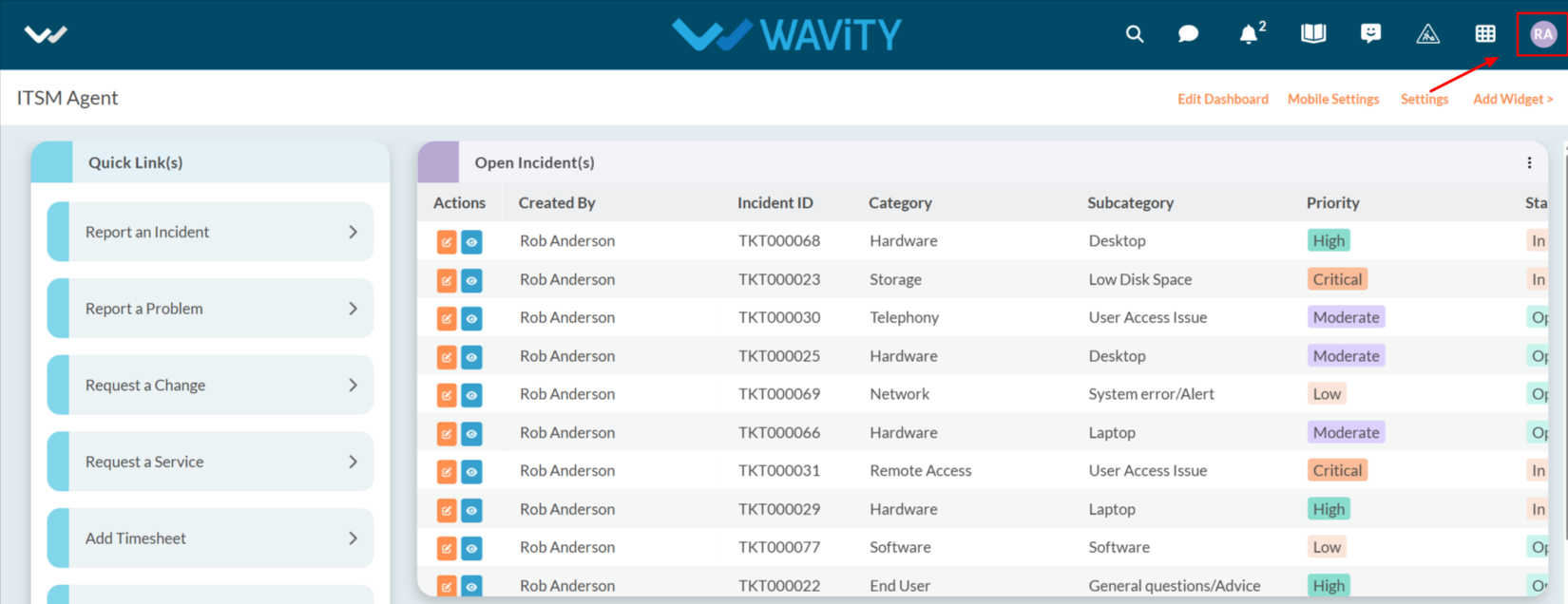Edit incident TKT000030
The height and width of the screenshot is (604, 1568).
tap(447, 318)
